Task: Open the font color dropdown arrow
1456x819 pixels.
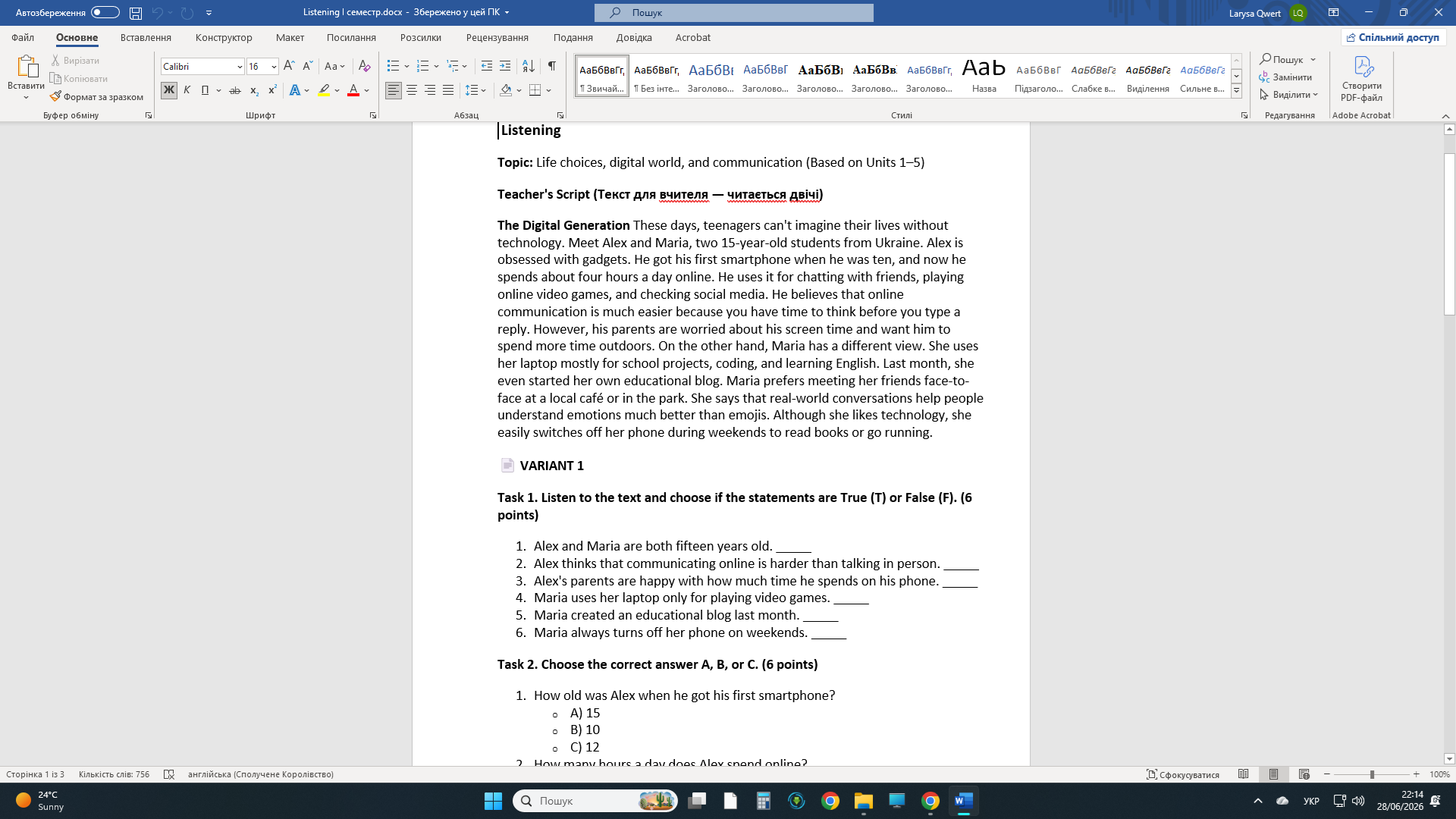Action: tap(367, 90)
